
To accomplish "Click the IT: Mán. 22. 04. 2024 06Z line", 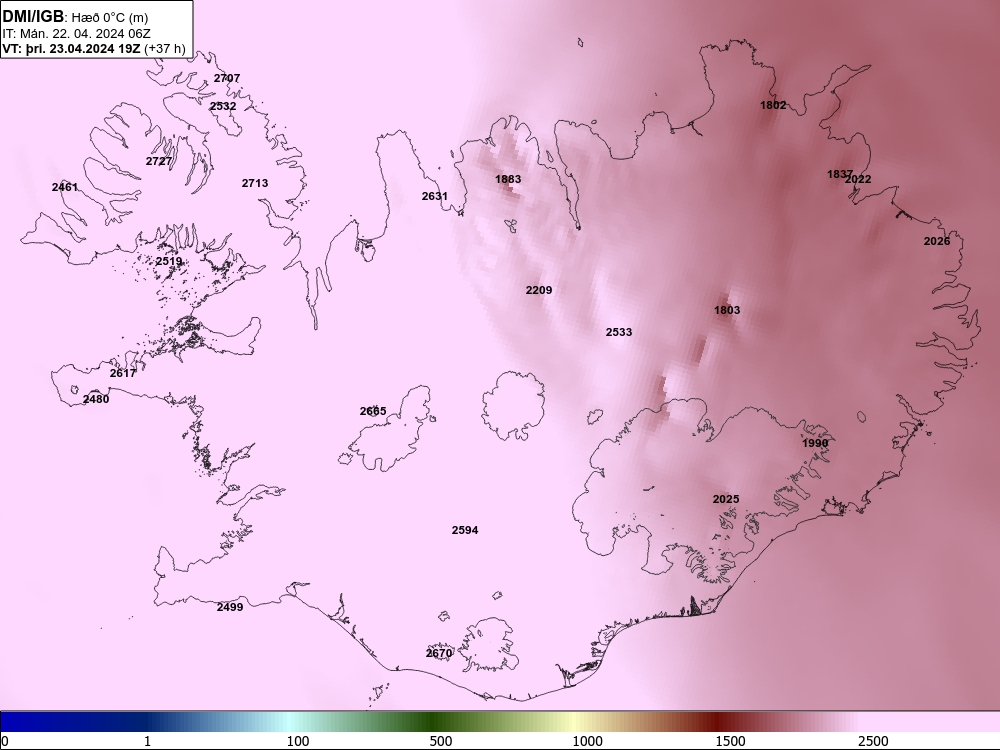I will pos(77,34).
